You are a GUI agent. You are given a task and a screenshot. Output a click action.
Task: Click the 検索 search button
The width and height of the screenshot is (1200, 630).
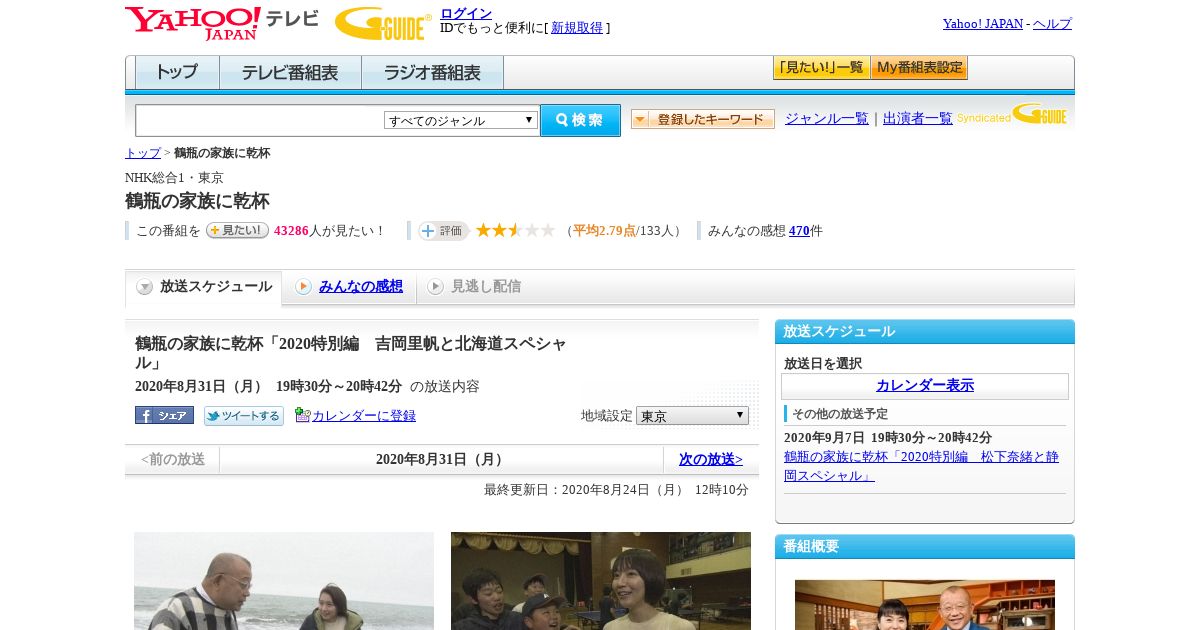tap(580, 120)
